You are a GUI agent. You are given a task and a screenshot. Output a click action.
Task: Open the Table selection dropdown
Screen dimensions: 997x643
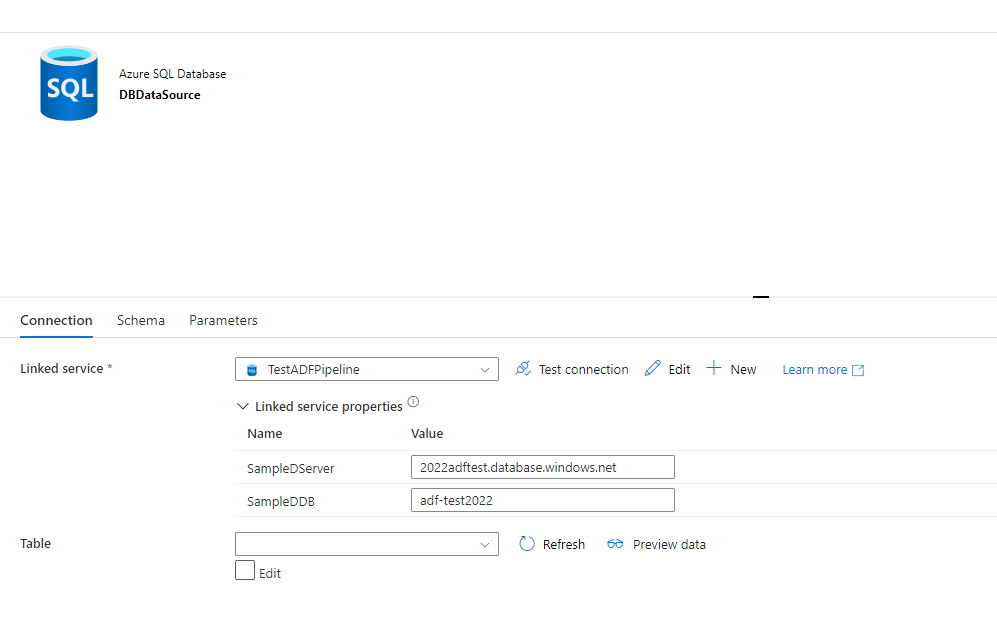click(366, 544)
